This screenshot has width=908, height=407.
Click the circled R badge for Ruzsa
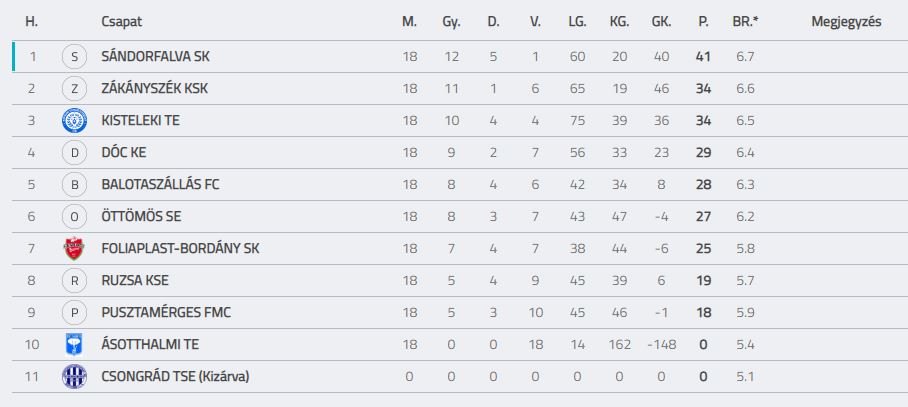tap(74, 281)
